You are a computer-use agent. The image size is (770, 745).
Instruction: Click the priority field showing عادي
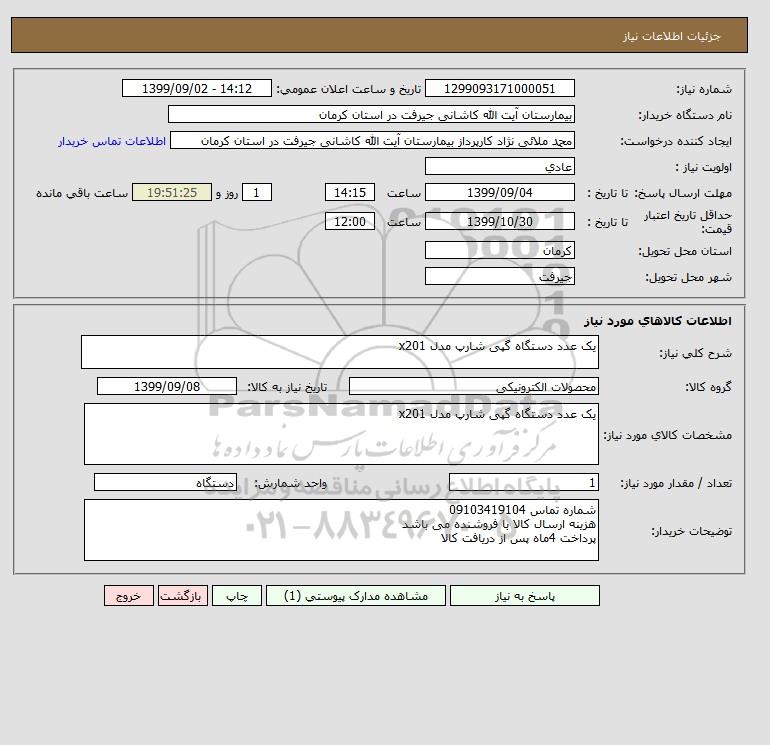click(x=499, y=166)
